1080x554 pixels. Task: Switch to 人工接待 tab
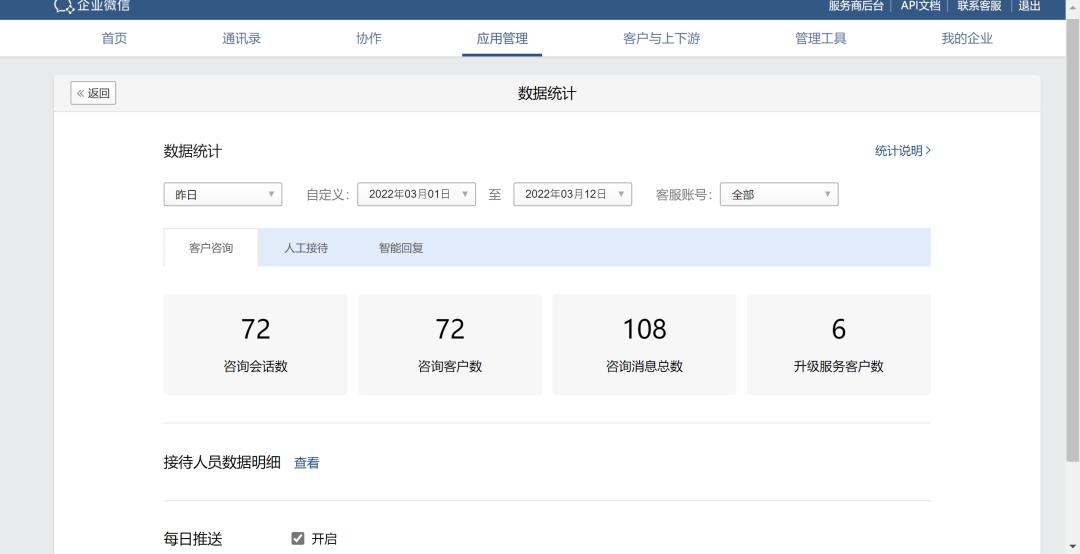306,247
